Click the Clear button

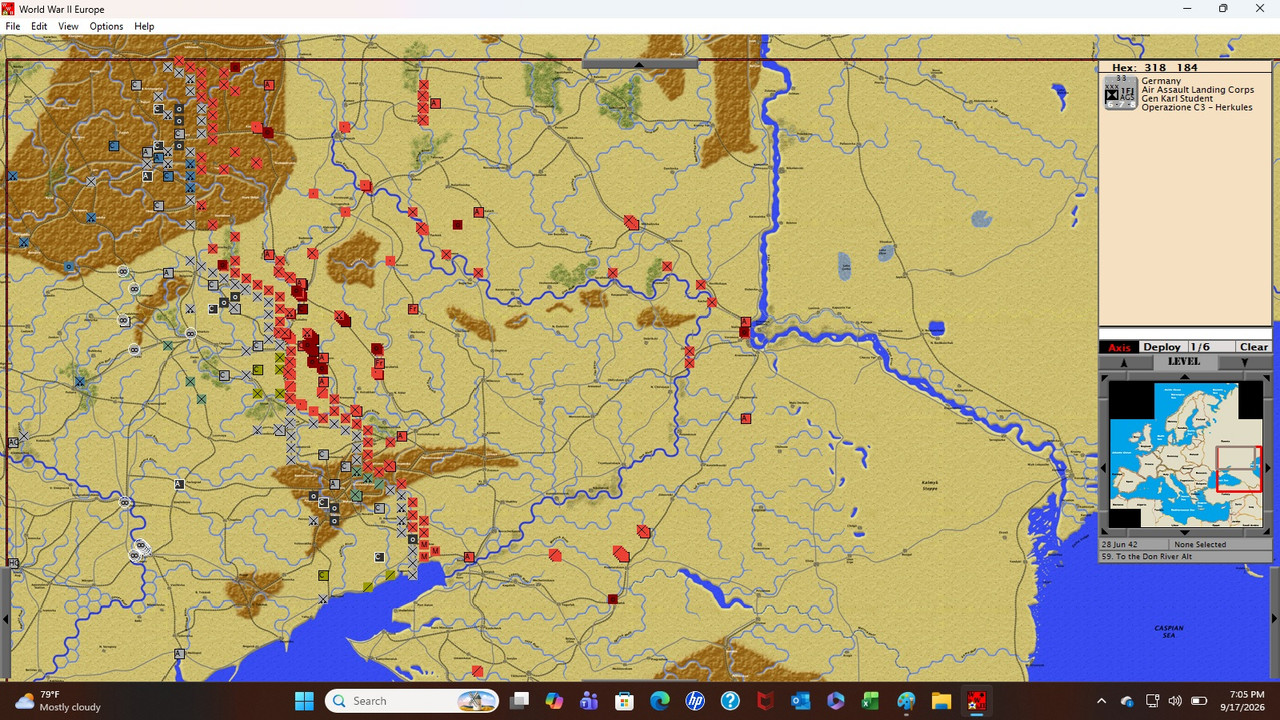pos(1254,347)
